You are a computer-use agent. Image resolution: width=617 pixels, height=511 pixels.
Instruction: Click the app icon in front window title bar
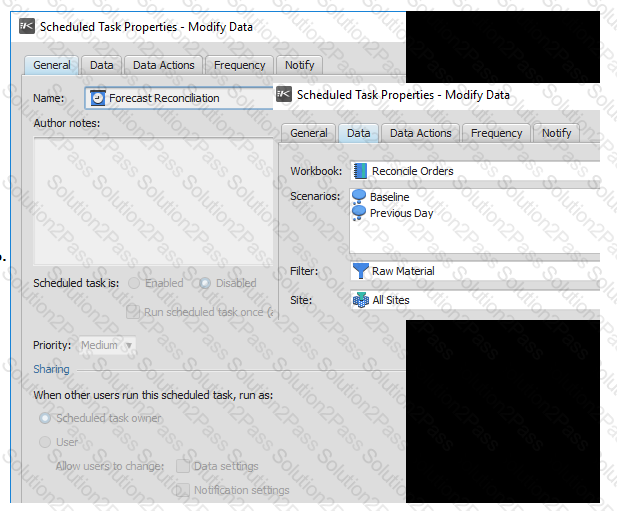[x=284, y=95]
